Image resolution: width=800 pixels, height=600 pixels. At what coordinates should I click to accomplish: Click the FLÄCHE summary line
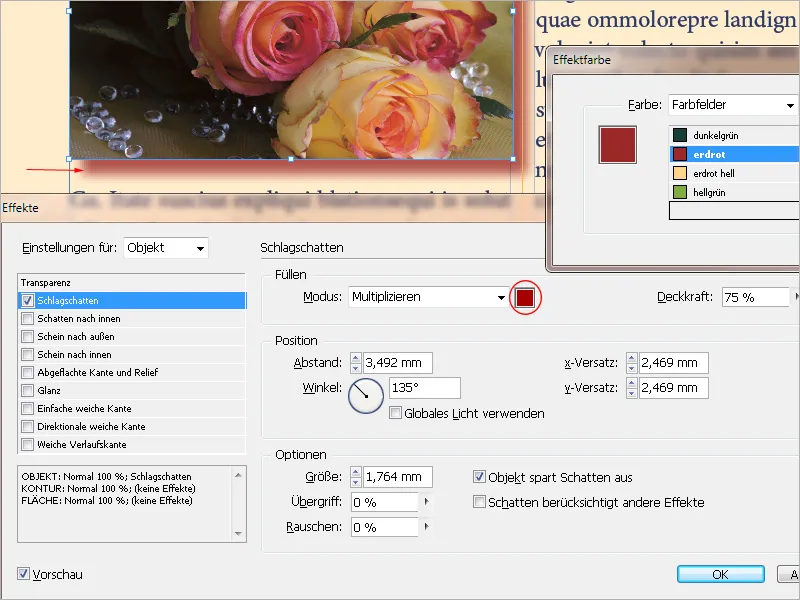[x=107, y=501]
